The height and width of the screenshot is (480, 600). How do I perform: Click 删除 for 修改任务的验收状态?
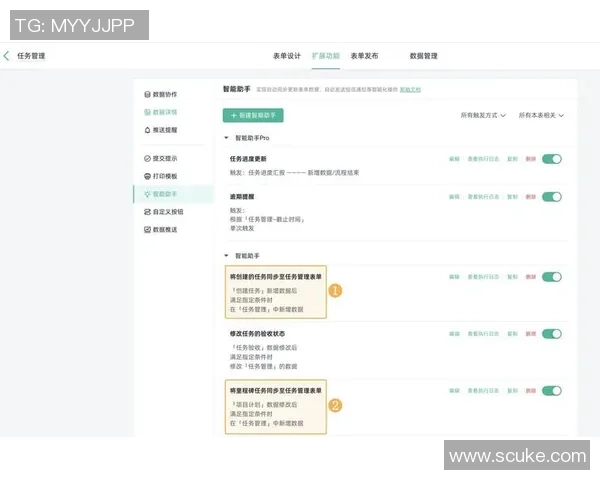click(x=531, y=334)
